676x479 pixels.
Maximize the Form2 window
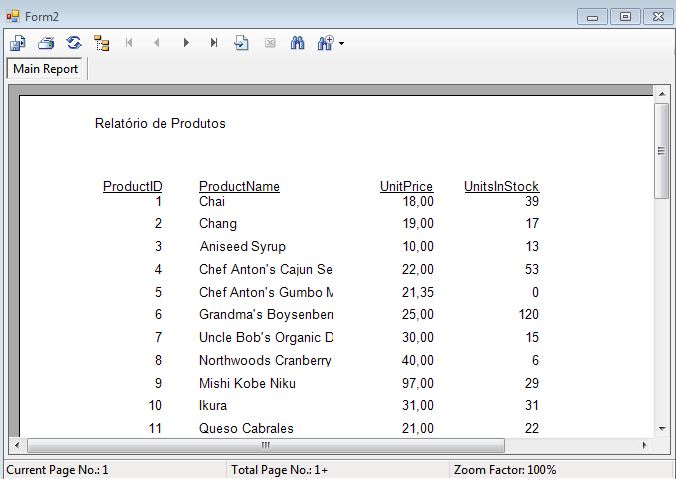625,16
